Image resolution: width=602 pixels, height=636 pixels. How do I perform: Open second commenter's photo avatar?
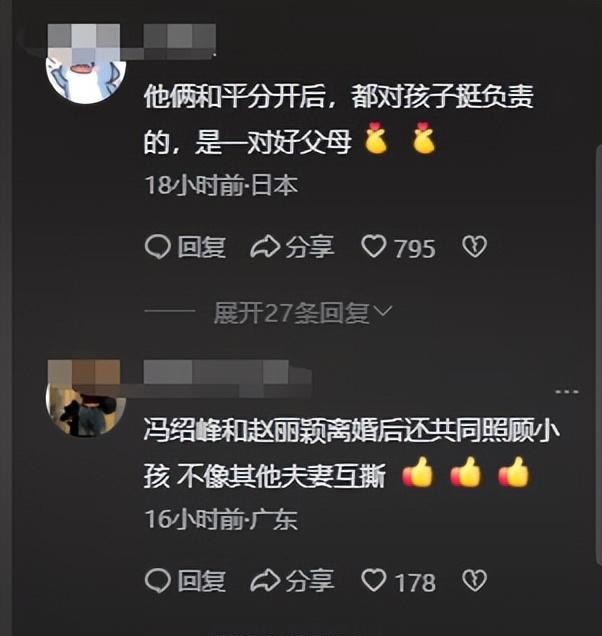click(x=86, y=399)
